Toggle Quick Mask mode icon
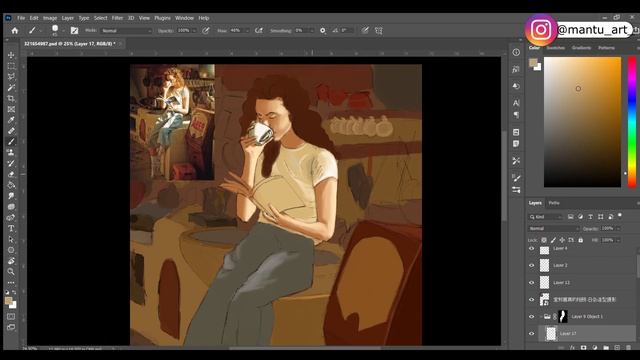 click(x=11, y=316)
